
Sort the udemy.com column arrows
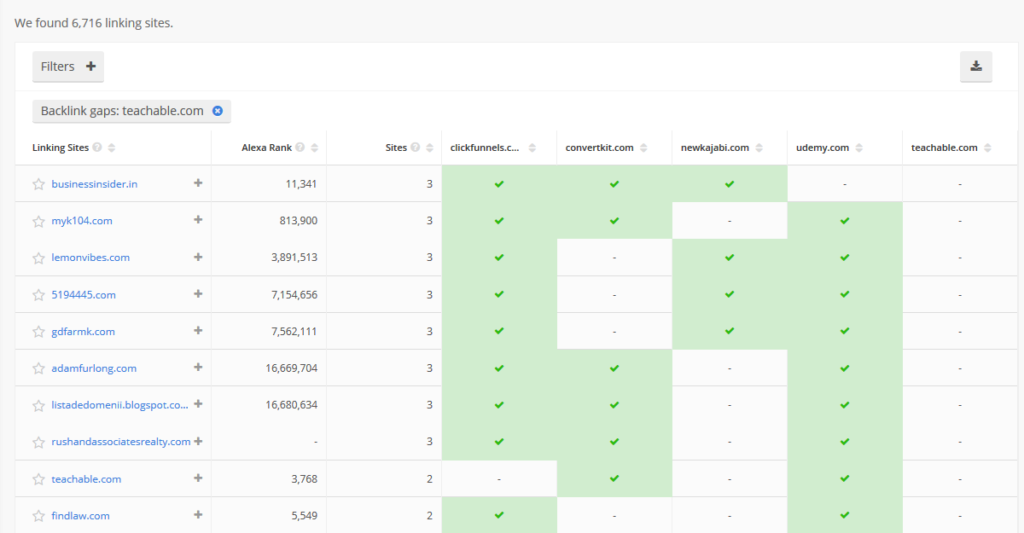pos(859,148)
